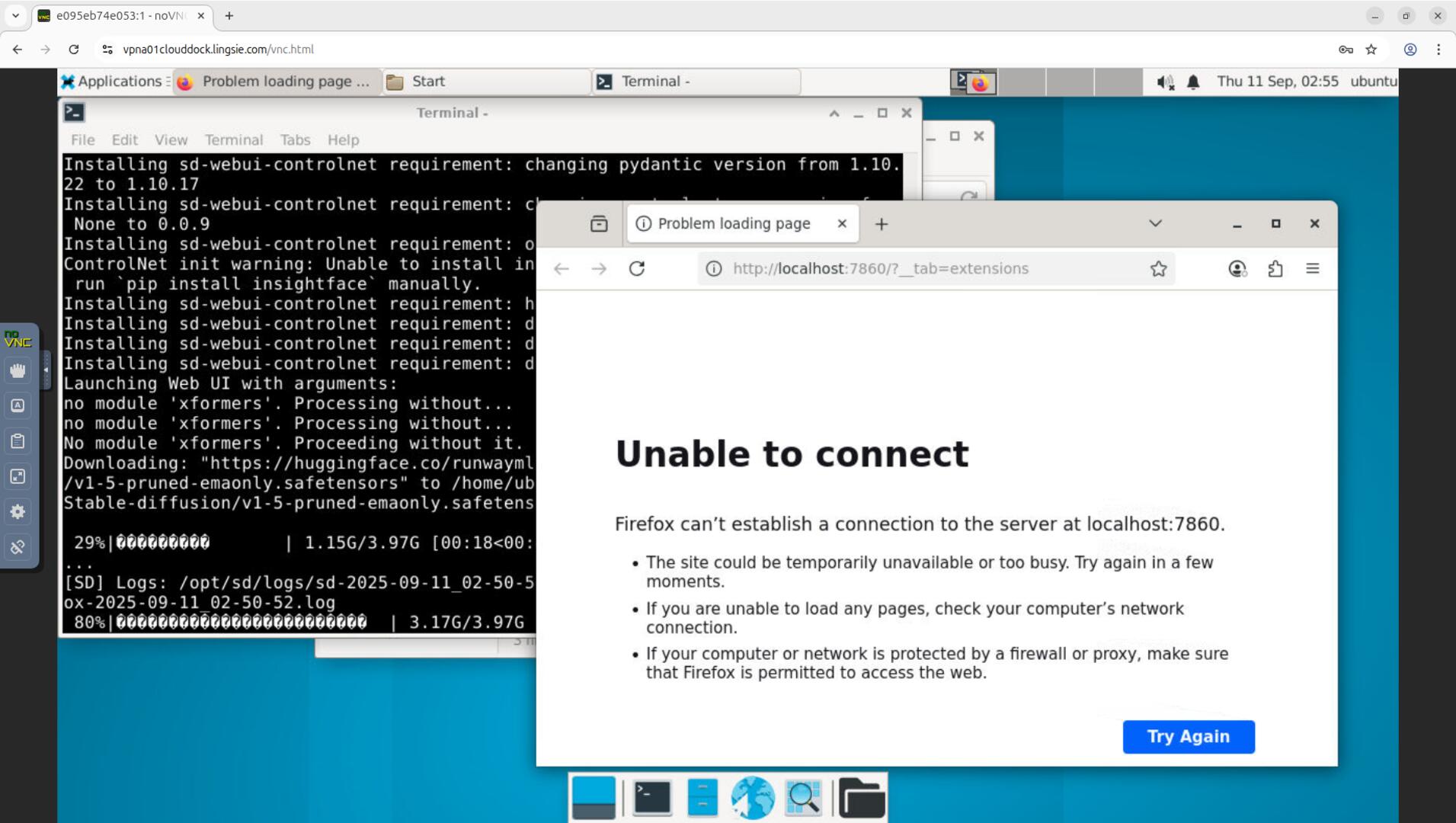Open the Terminal menu in menubar
1456x823 pixels.
pyautogui.click(x=233, y=139)
